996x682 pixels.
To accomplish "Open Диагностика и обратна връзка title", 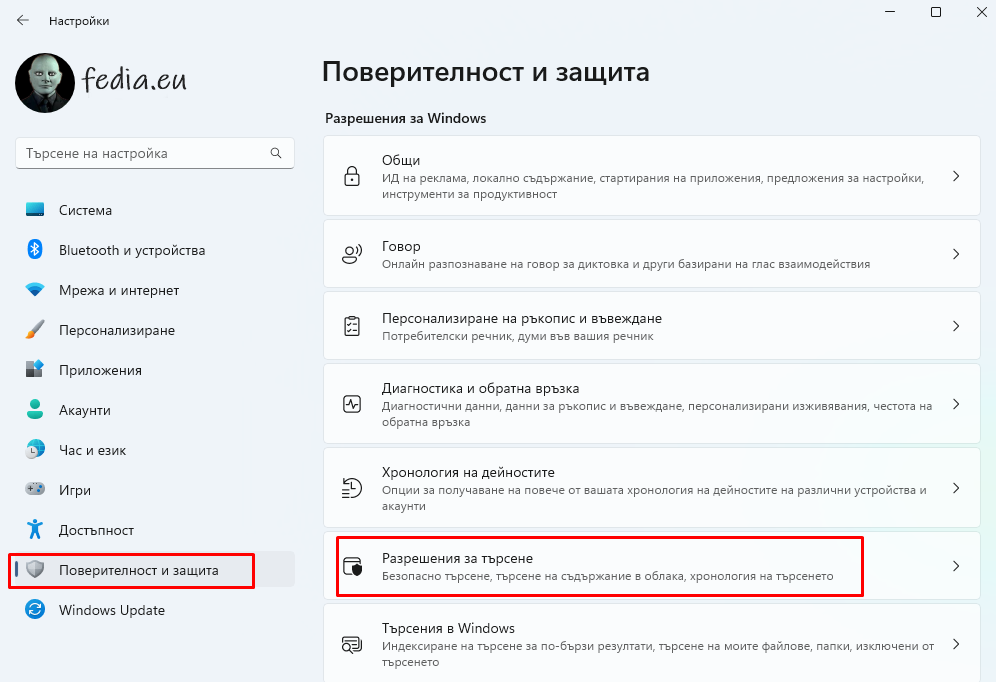I will 480,388.
